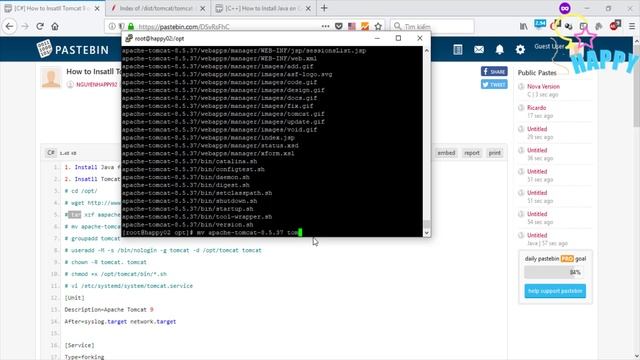
Task: Go back using the browser back arrow
Action: pos(9,27)
